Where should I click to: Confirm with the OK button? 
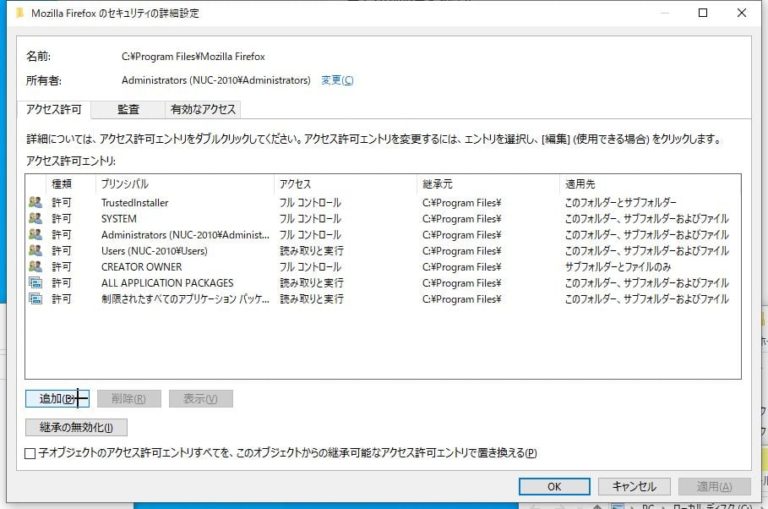tap(554, 486)
